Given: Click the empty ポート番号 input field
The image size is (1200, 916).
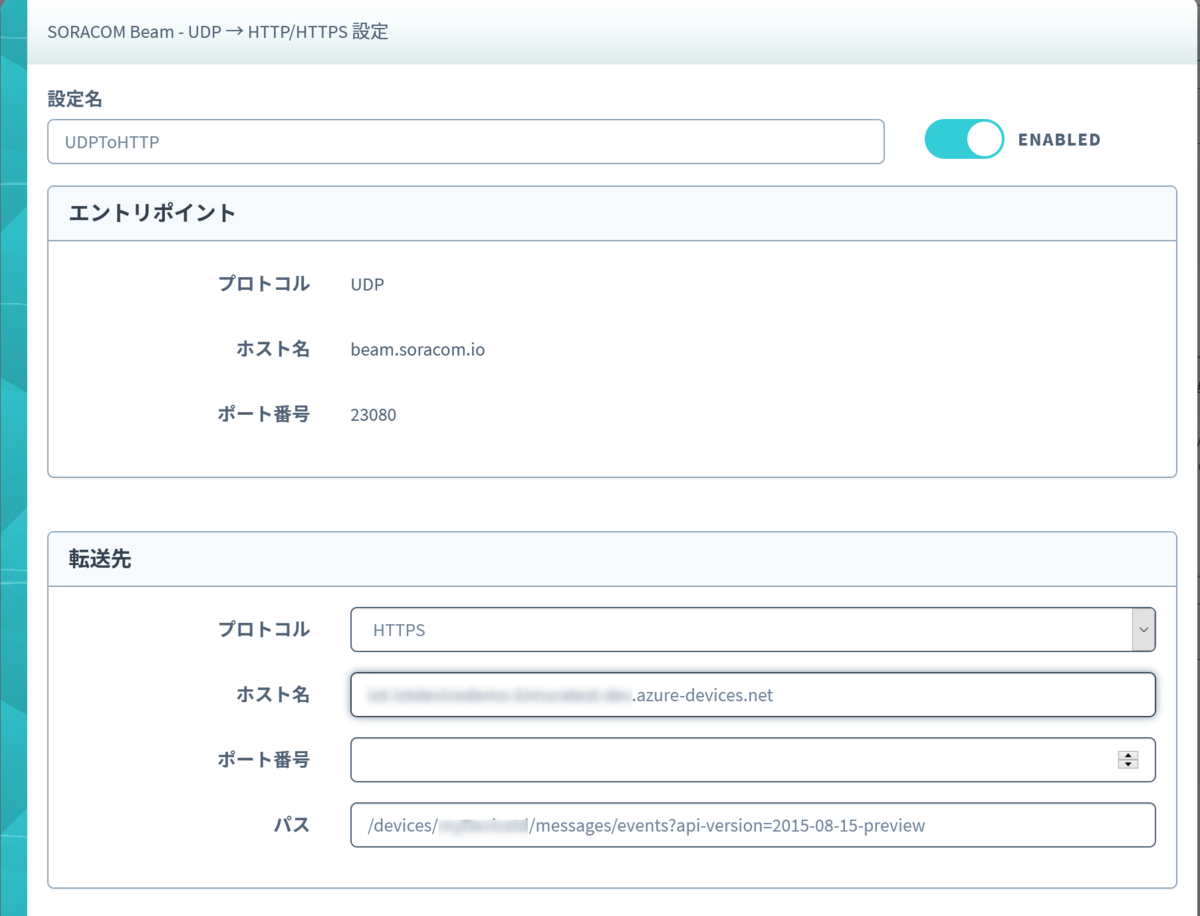Looking at the screenshot, I should coord(753,760).
